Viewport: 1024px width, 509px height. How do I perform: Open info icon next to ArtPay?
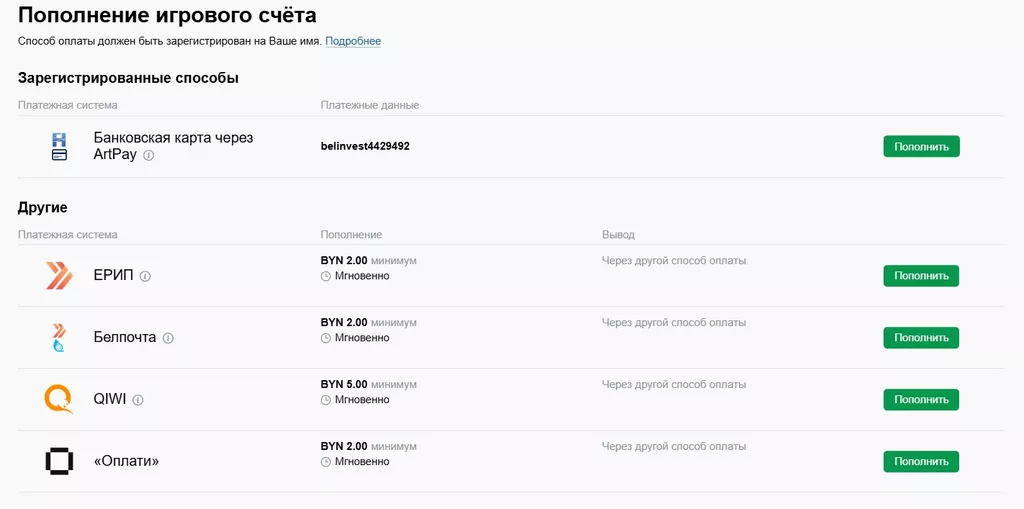pyautogui.click(x=149, y=156)
